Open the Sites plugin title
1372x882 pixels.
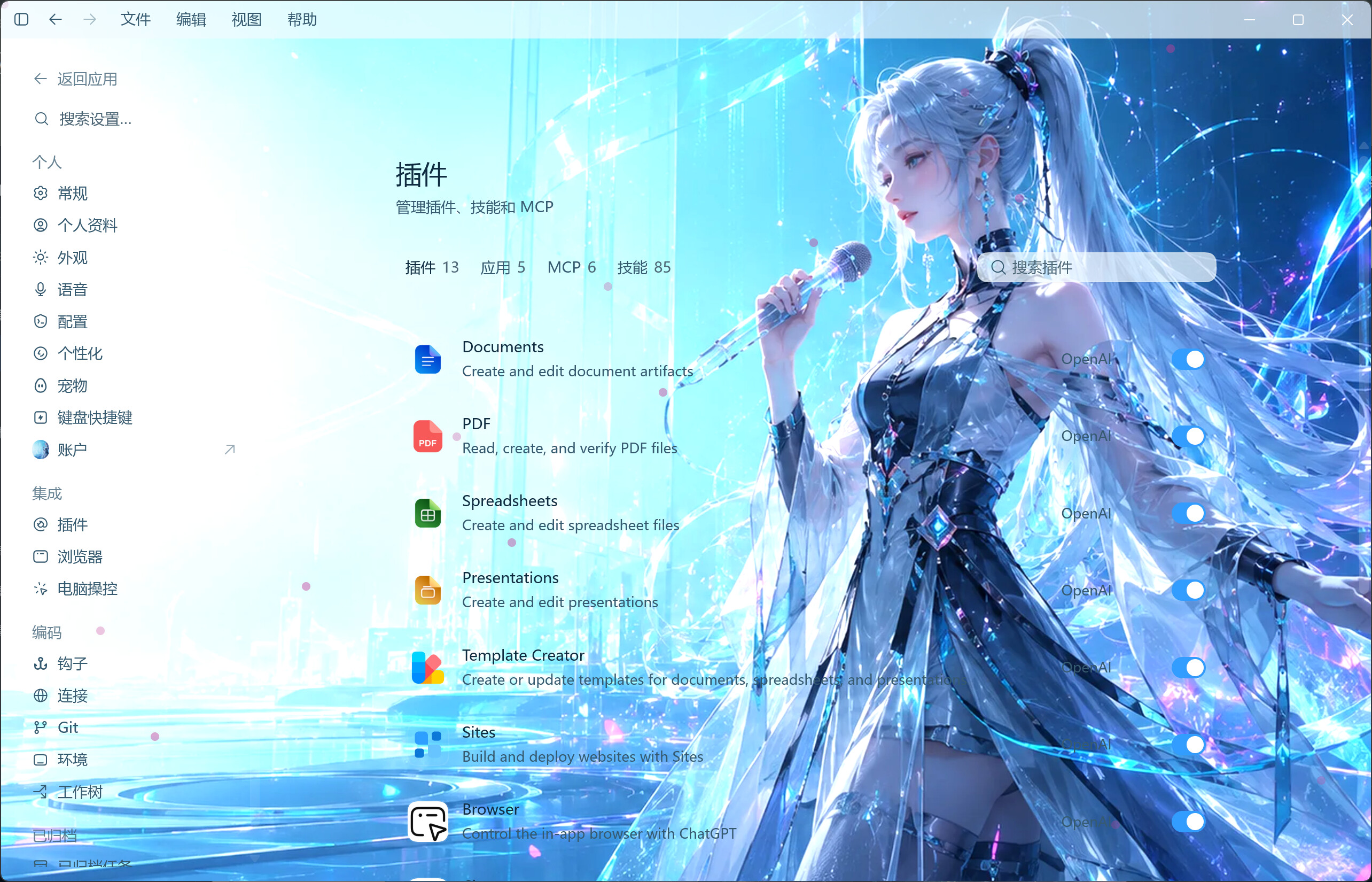479,732
